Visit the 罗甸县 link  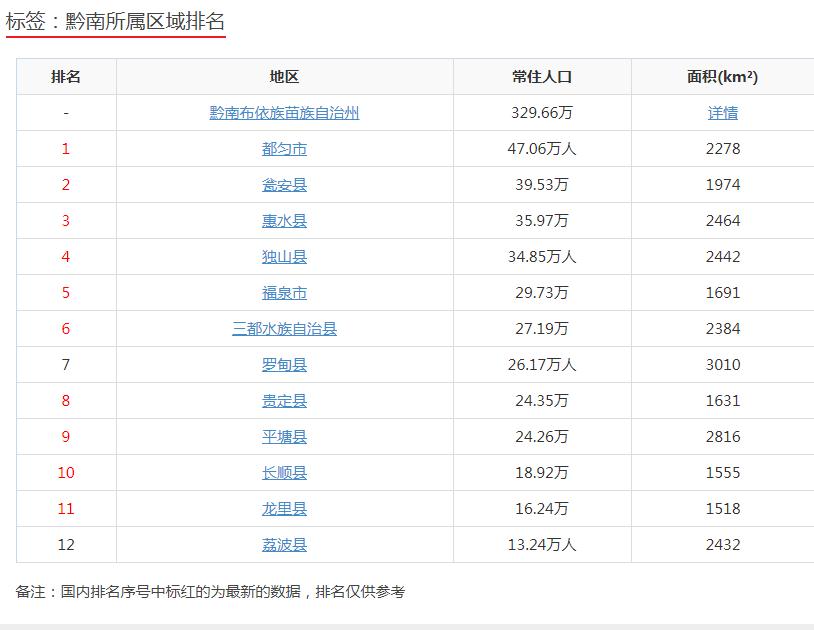coord(284,365)
